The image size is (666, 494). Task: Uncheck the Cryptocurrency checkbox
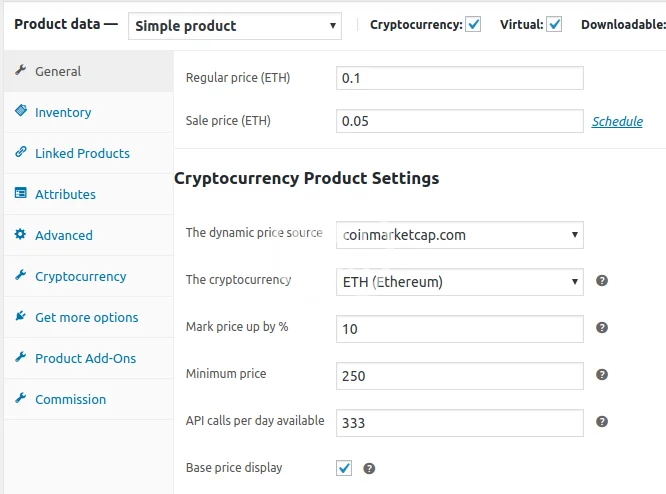pos(474,24)
